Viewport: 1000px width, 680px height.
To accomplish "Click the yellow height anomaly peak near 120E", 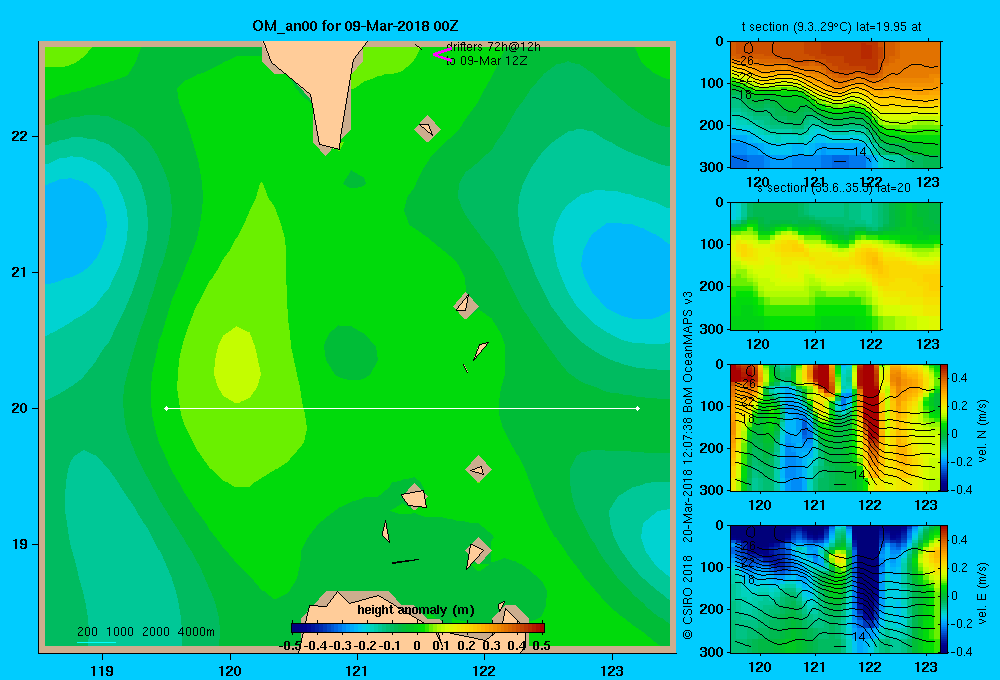I will coord(237,365).
